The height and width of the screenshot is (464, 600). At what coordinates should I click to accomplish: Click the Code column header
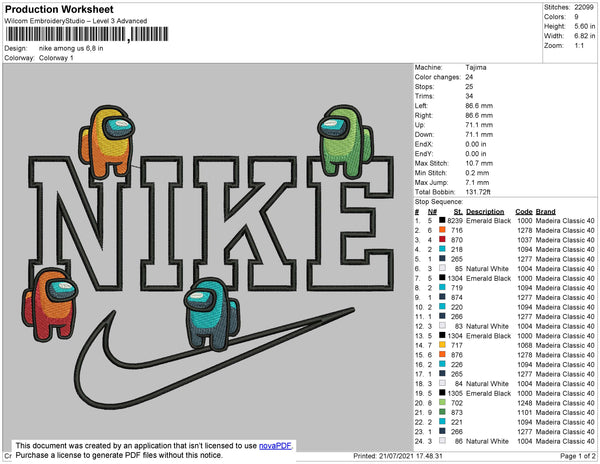524,212
